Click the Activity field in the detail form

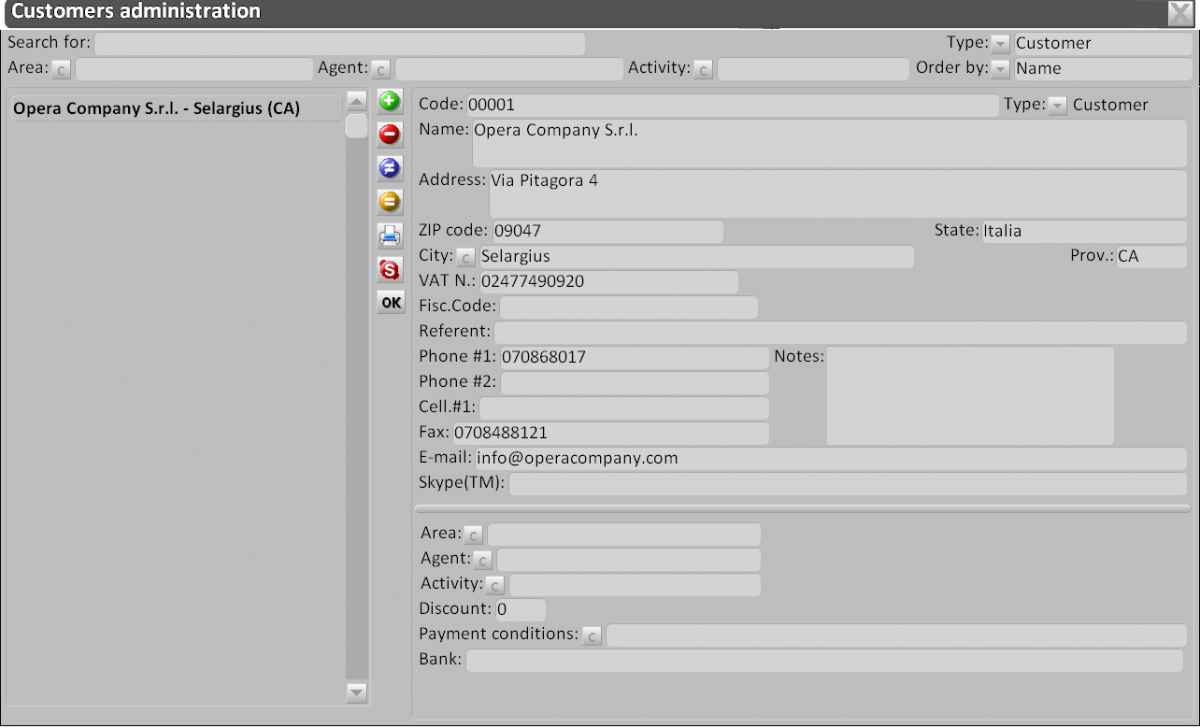[x=635, y=585]
